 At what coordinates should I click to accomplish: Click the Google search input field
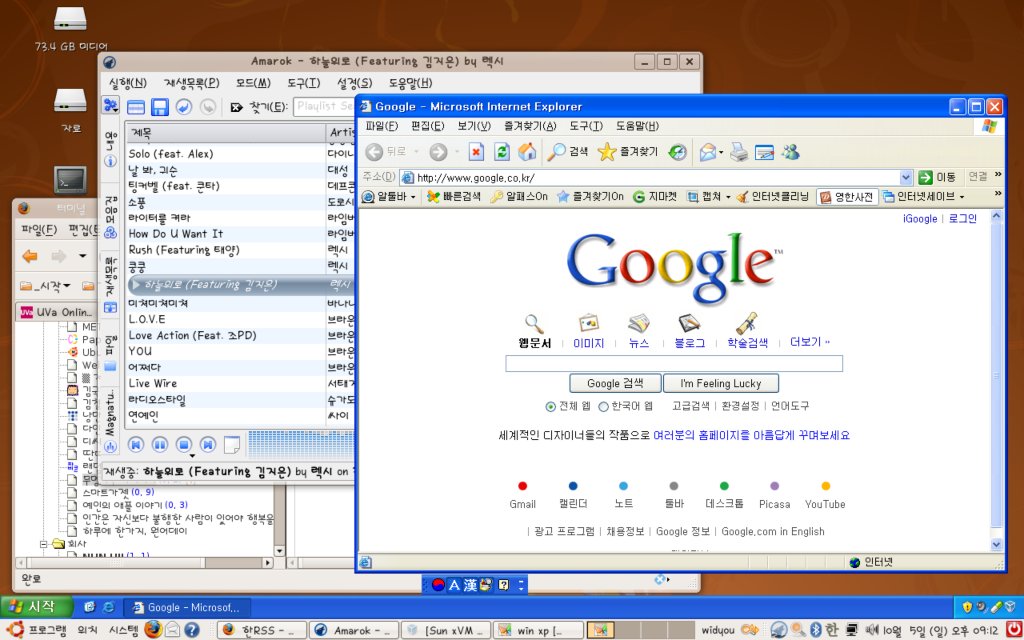tap(674, 364)
